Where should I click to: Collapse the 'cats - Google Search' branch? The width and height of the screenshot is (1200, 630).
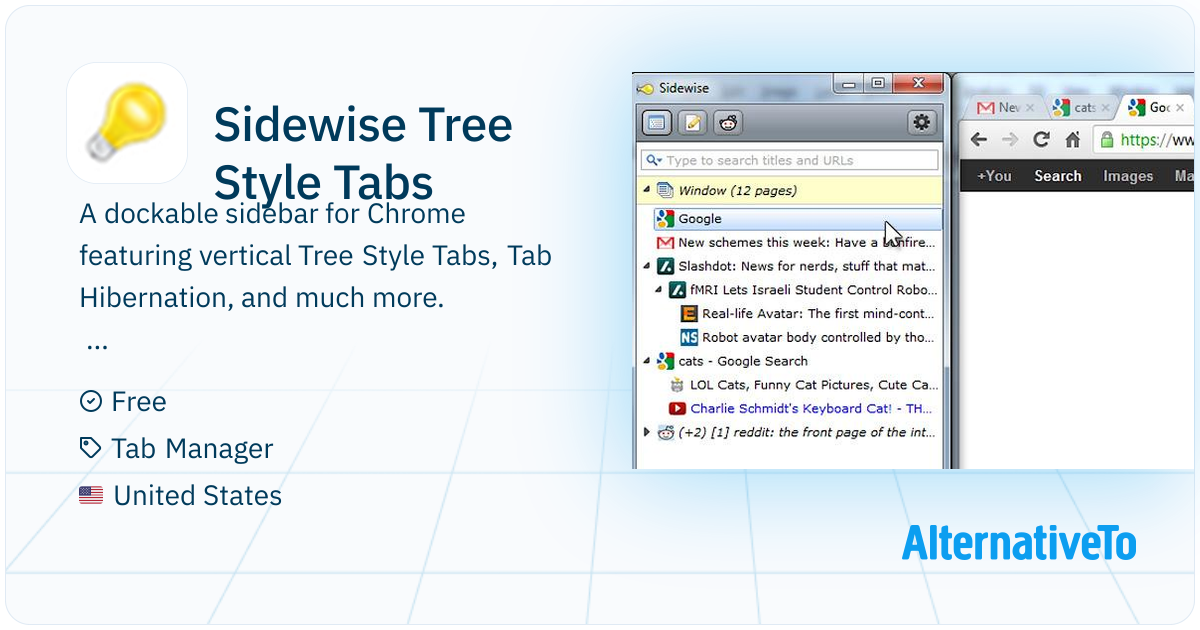tap(646, 361)
